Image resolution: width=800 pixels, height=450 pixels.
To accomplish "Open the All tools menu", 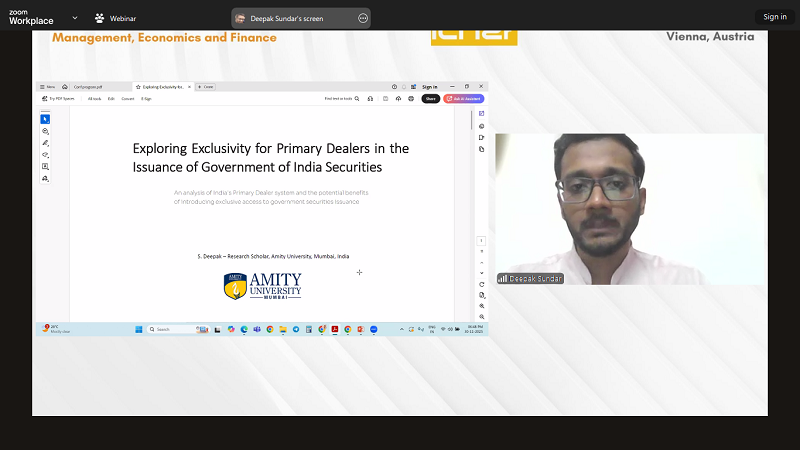I will pos(94,99).
